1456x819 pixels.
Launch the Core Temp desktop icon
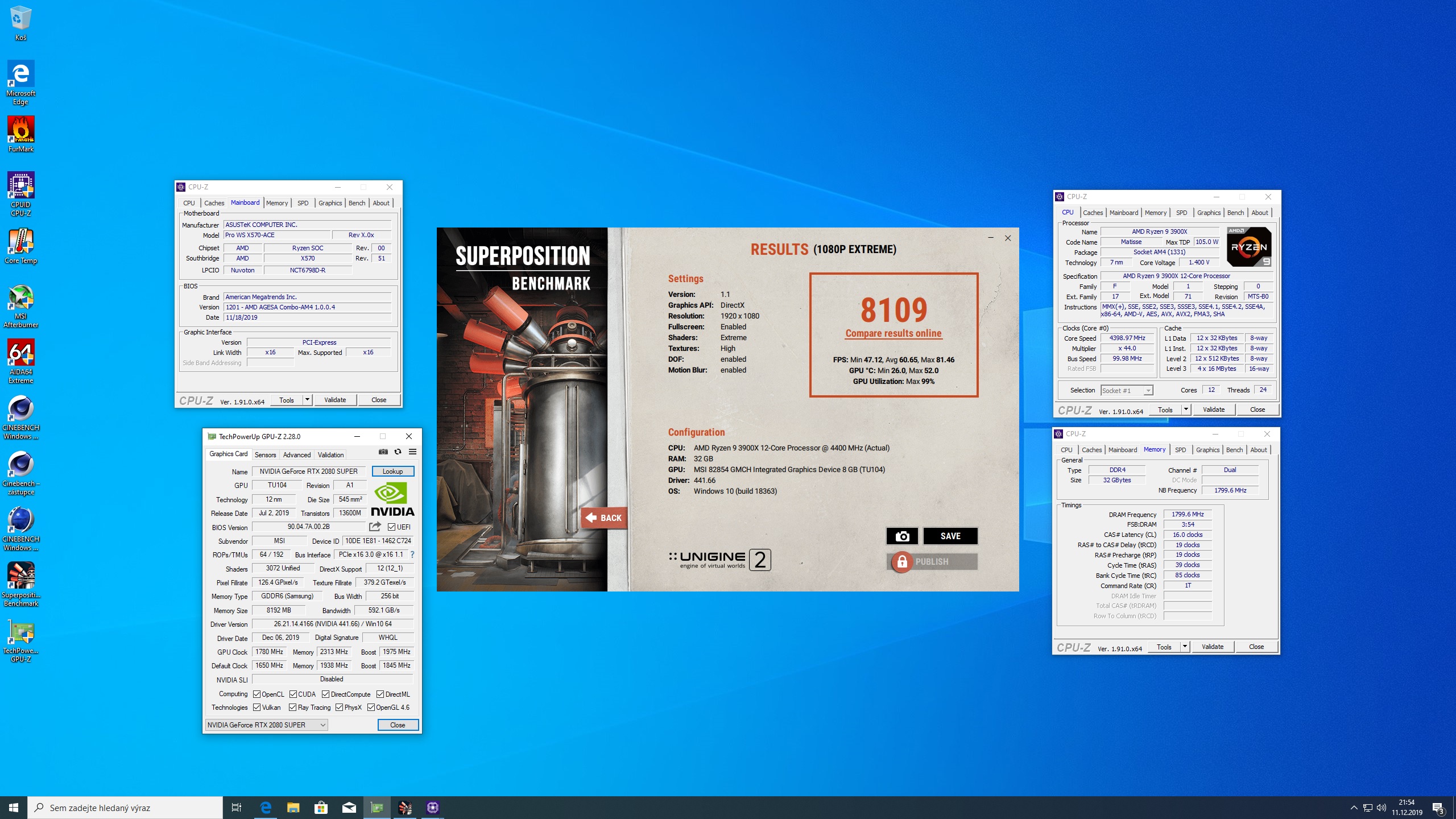(x=20, y=246)
